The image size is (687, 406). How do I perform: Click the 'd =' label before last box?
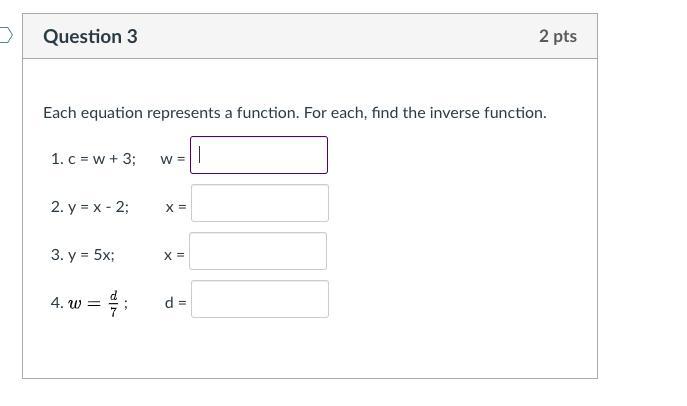coord(175,303)
